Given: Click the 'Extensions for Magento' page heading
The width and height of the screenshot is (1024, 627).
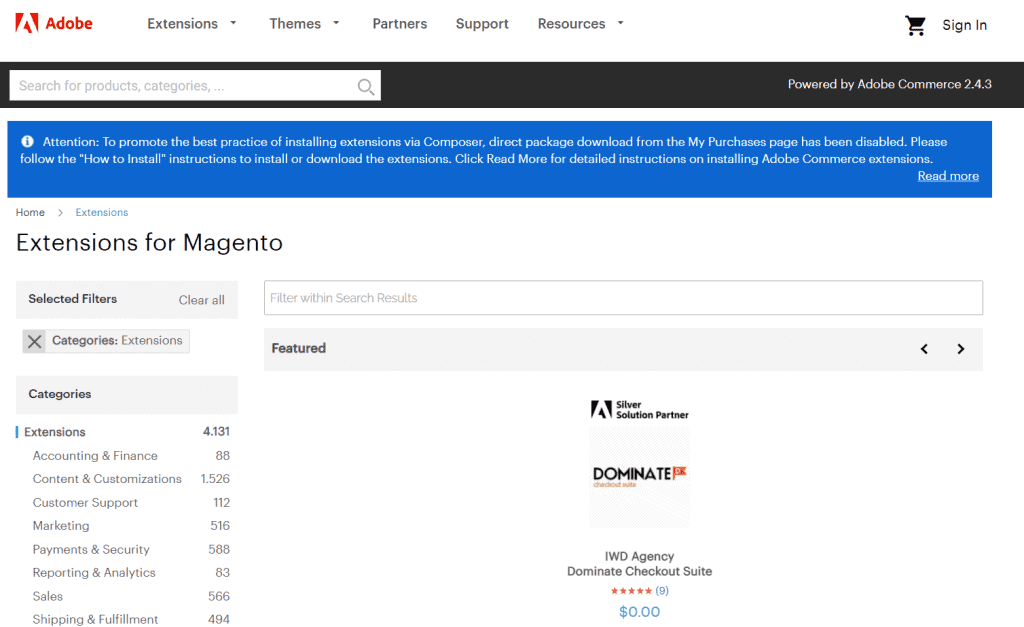Looking at the screenshot, I should pos(150,243).
